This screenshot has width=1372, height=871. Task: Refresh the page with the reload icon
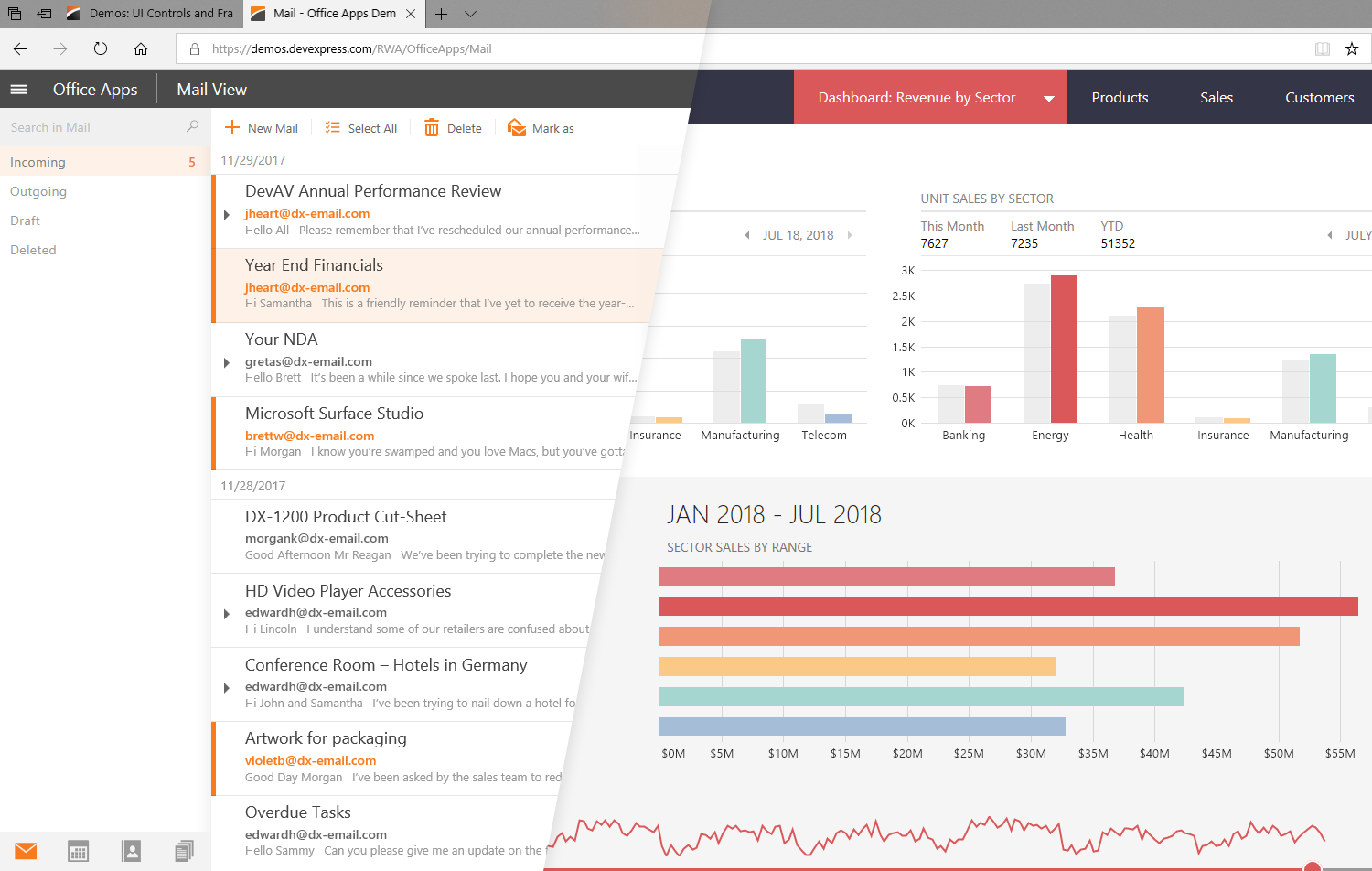click(x=101, y=48)
